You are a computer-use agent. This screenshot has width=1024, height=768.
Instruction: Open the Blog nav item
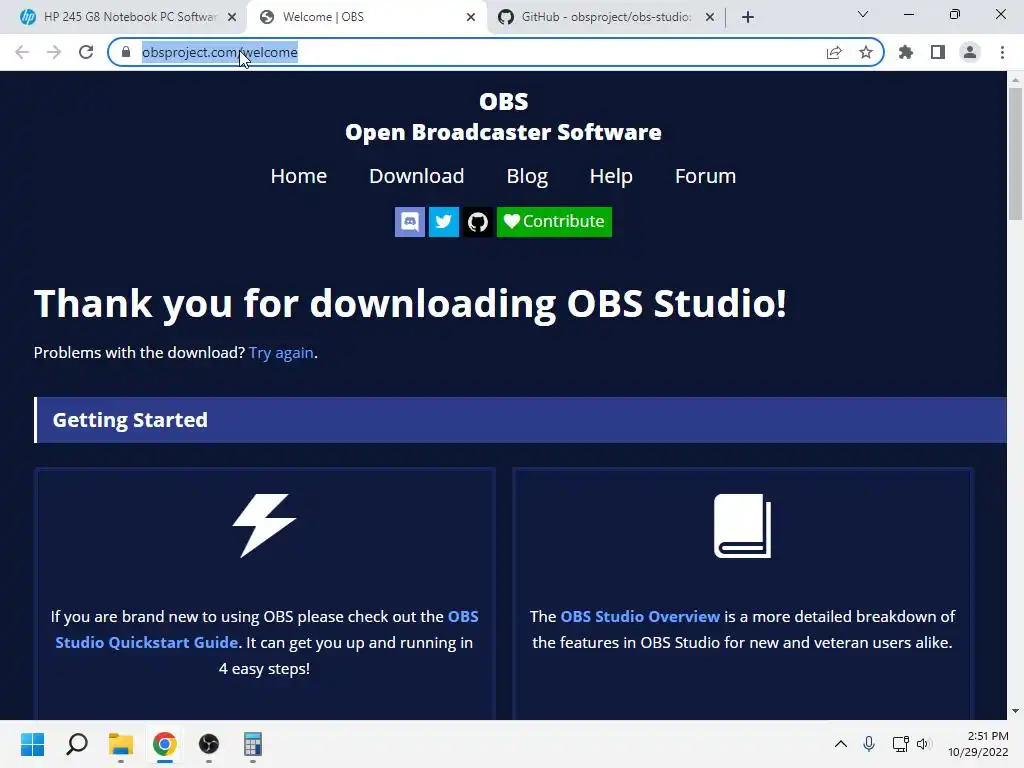click(x=527, y=176)
